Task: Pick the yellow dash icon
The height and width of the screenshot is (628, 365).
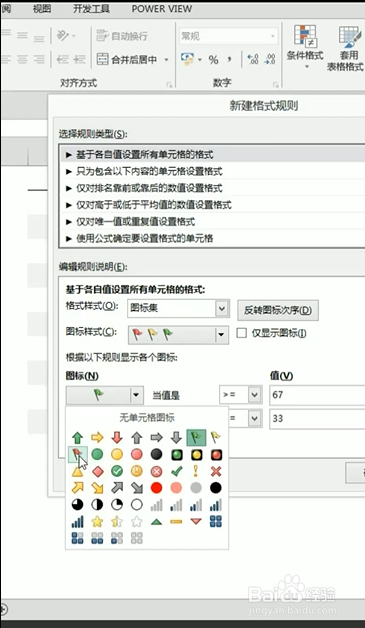Action: (176, 521)
